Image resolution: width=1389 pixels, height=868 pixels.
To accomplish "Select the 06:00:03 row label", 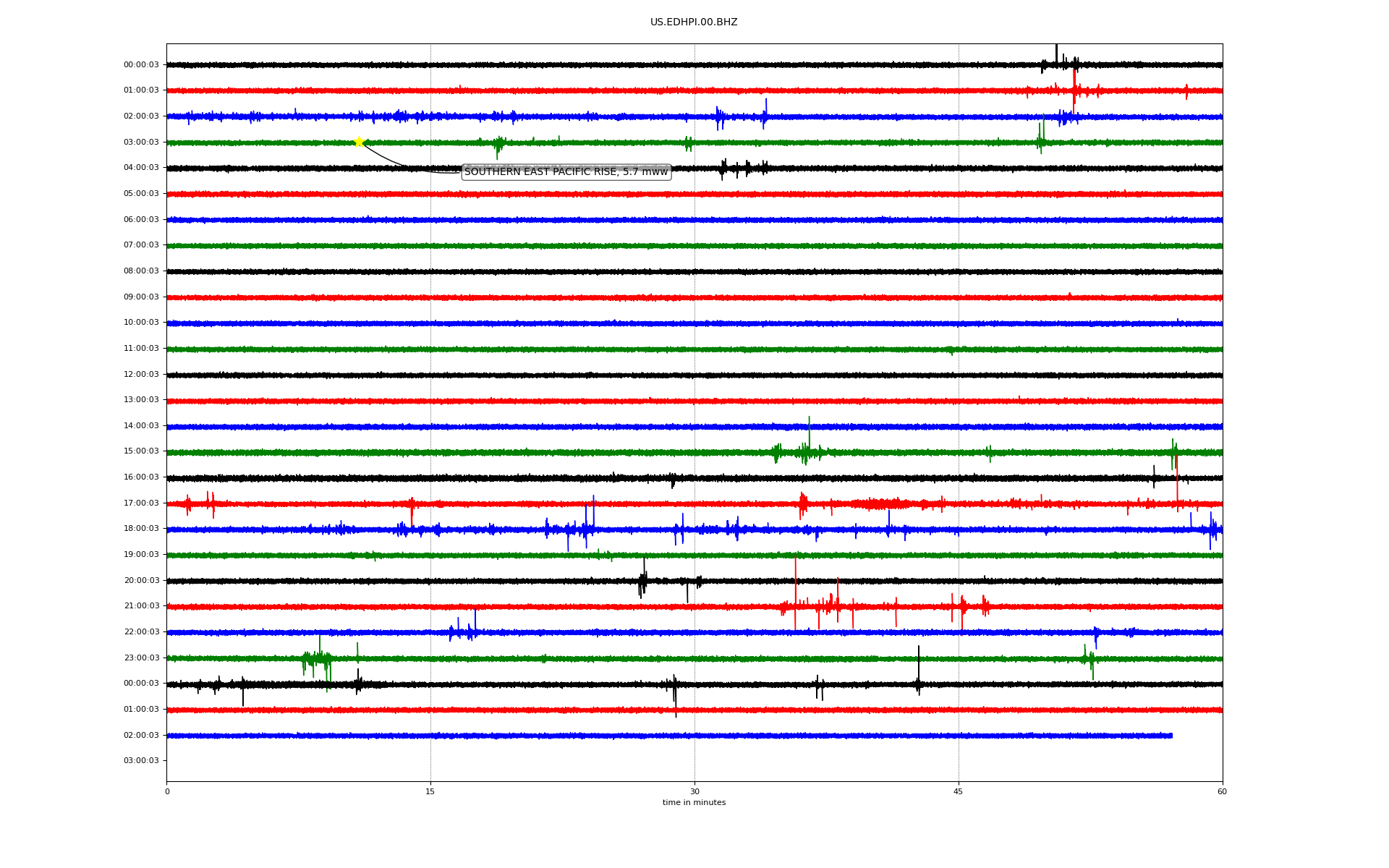I will point(141,220).
